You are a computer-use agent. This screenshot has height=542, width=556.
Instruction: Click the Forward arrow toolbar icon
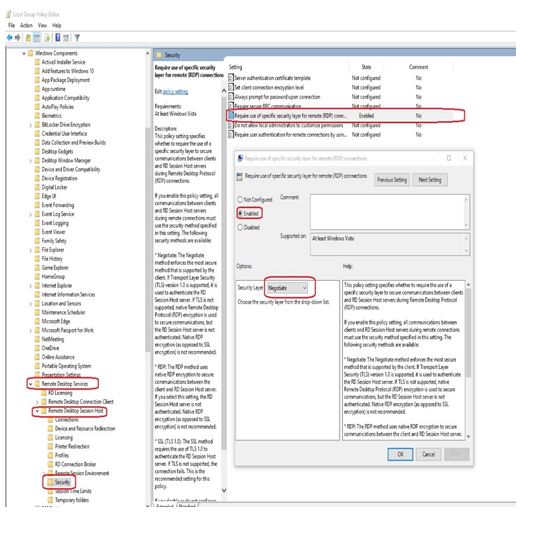click(17, 38)
